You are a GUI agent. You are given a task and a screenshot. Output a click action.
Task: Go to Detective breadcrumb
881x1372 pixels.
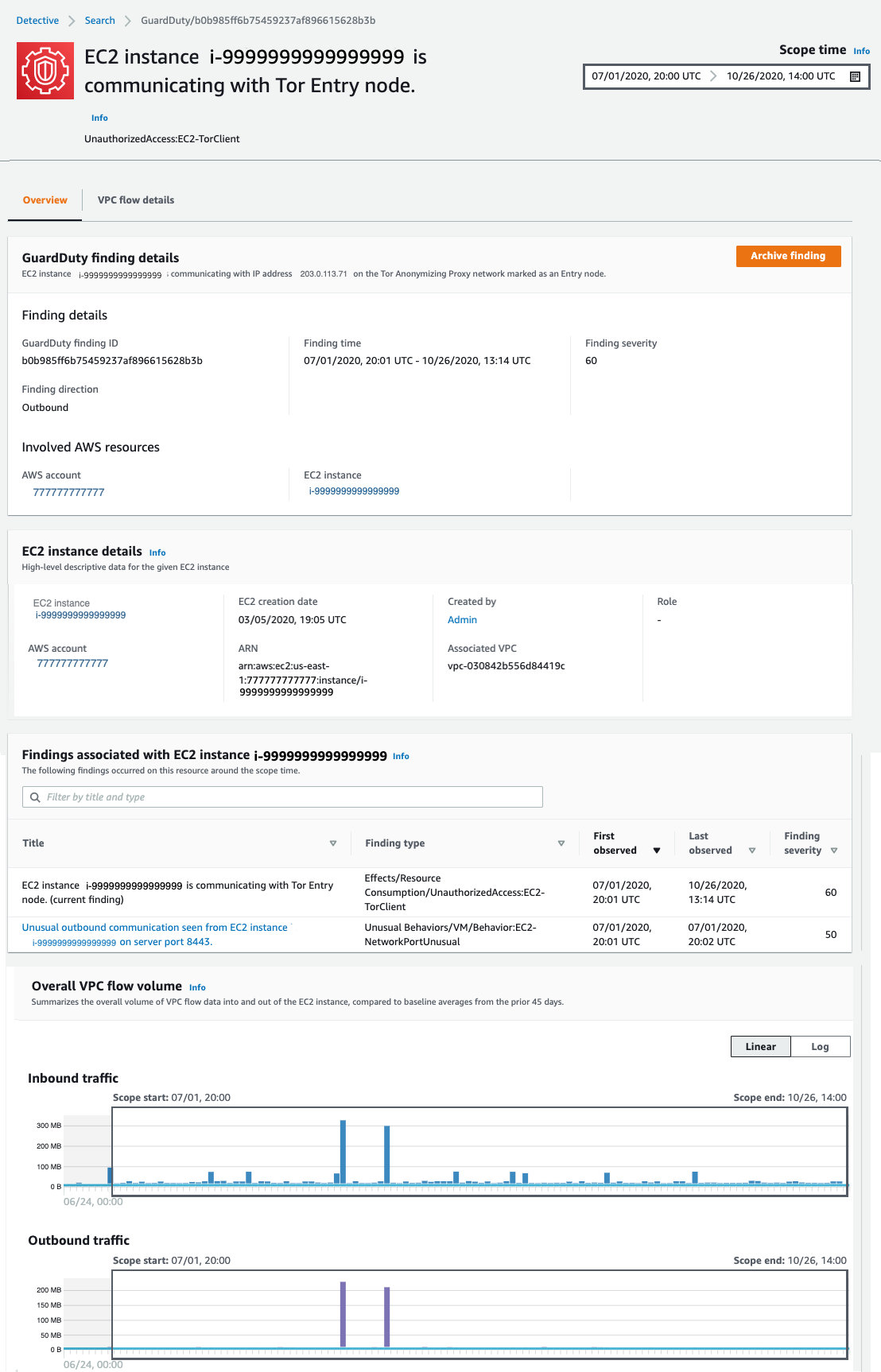(37, 21)
